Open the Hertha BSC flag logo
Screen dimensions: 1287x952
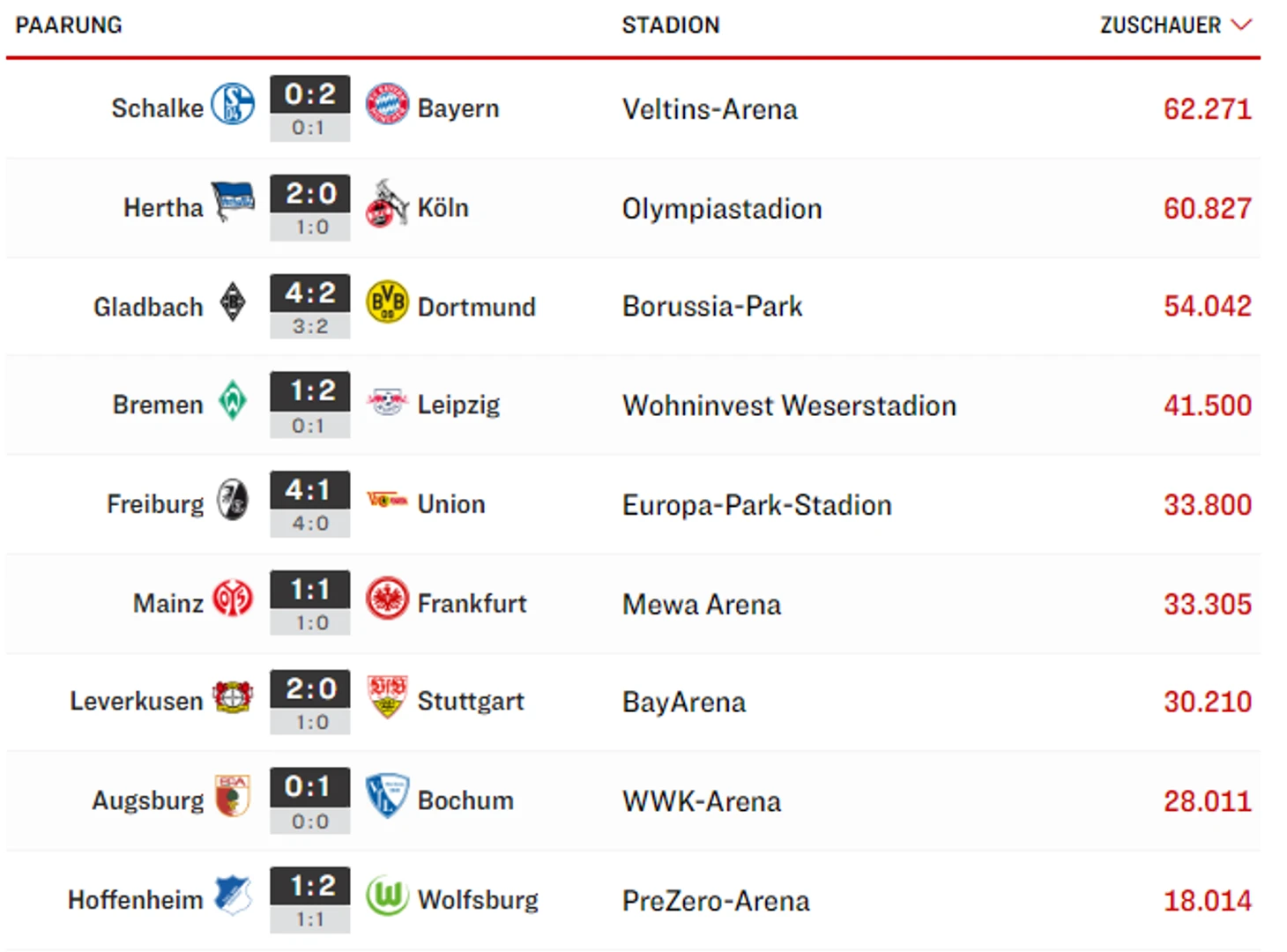click(x=233, y=202)
